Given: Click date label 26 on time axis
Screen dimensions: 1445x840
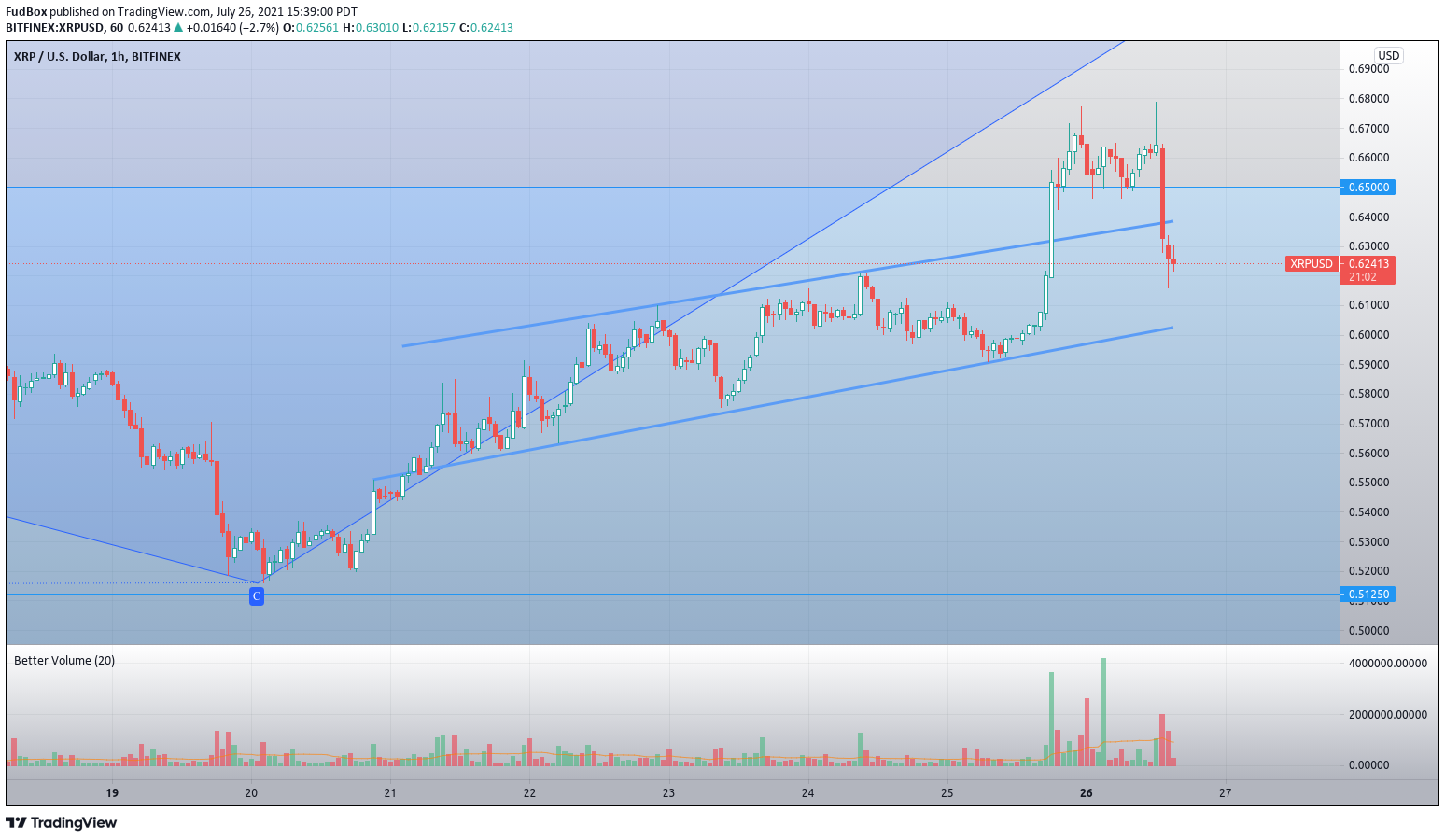Looking at the screenshot, I should point(1086,793).
